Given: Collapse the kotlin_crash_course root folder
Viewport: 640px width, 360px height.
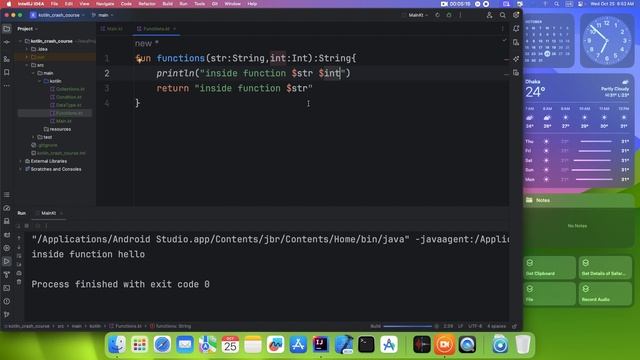Looking at the screenshot, I should [20, 41].
